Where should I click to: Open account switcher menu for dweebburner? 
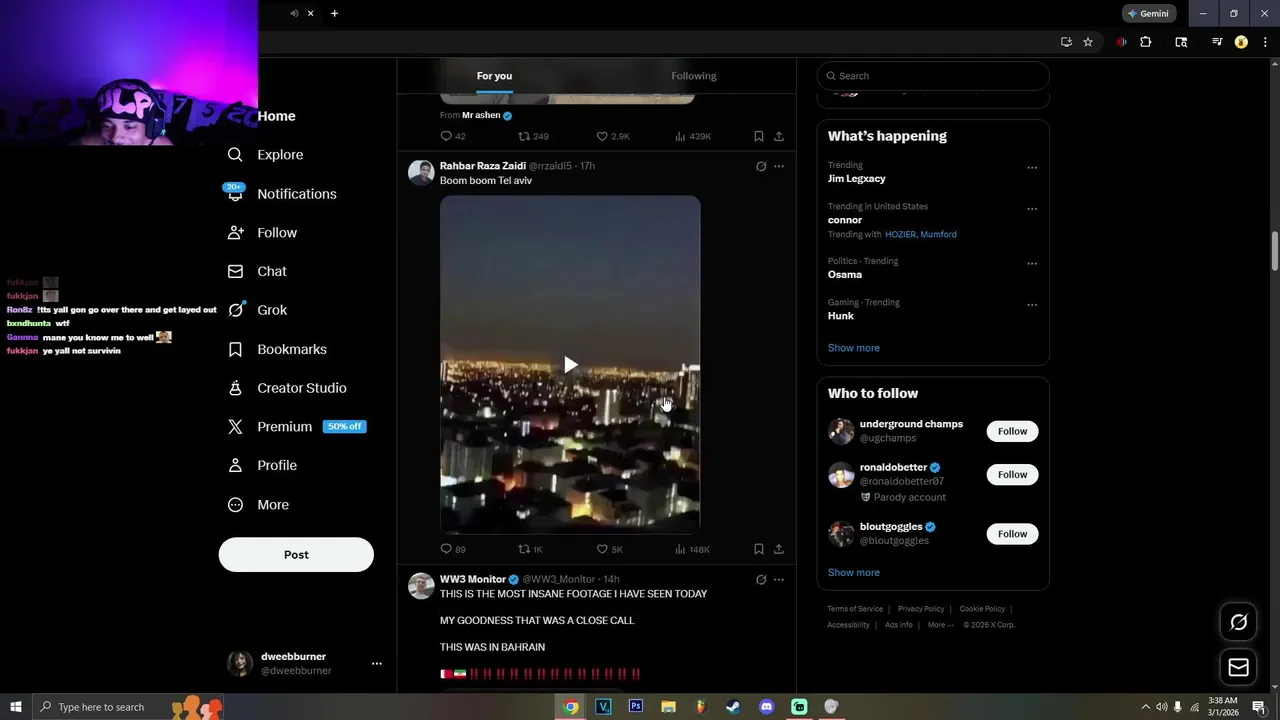pos(376,663)
